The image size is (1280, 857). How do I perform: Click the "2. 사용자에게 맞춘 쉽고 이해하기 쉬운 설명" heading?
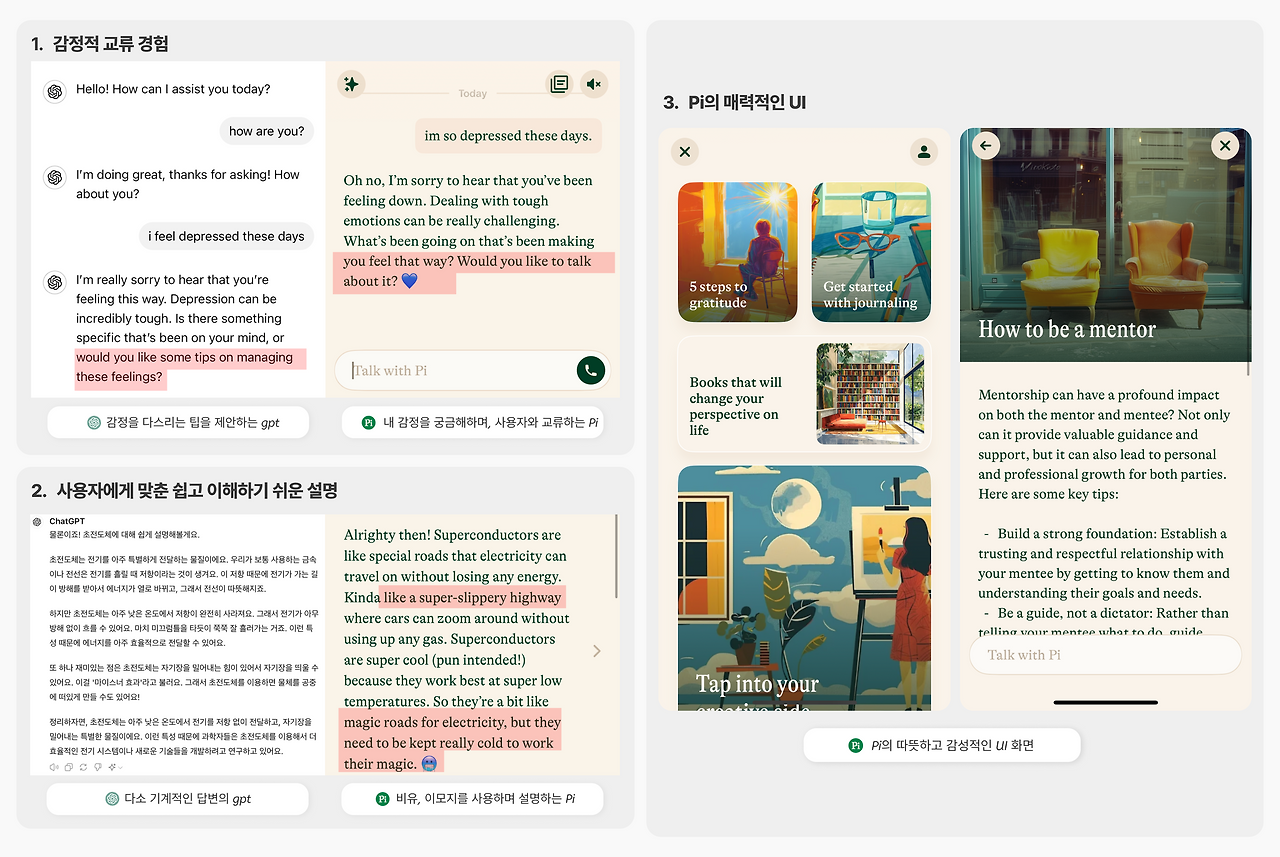184,490
